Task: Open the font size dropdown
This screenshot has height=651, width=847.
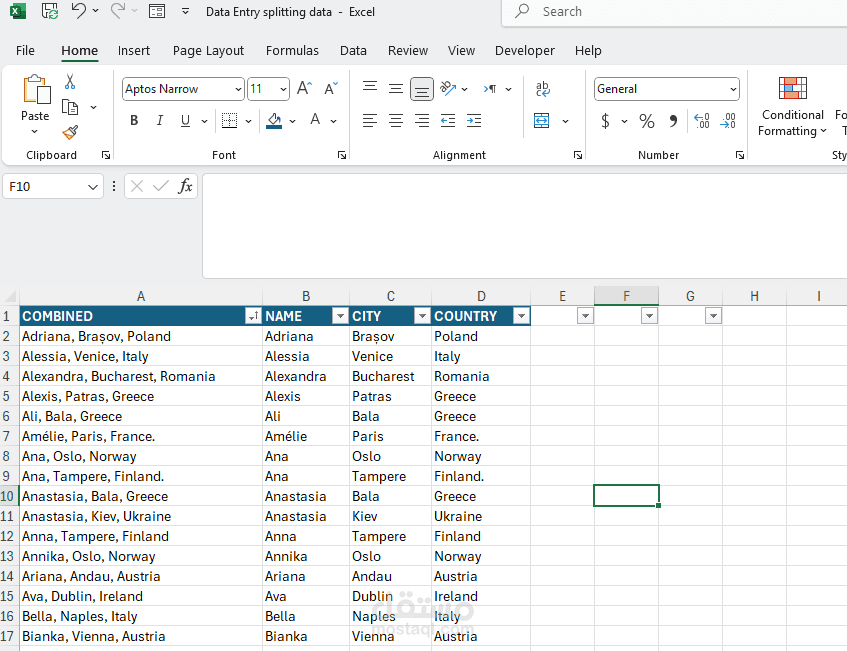Action: [x=283, y=89]
